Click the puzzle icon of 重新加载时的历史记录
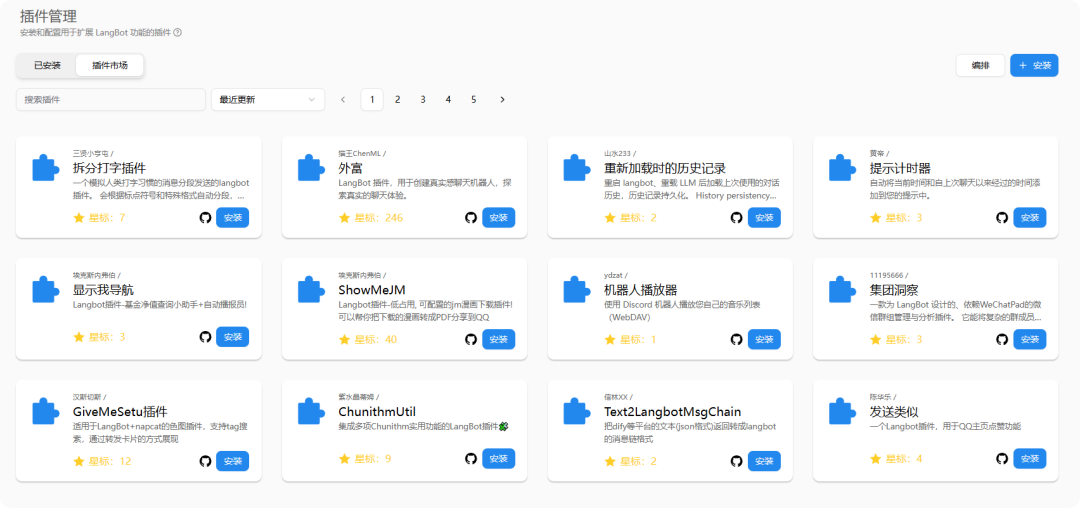 [577, 168]
